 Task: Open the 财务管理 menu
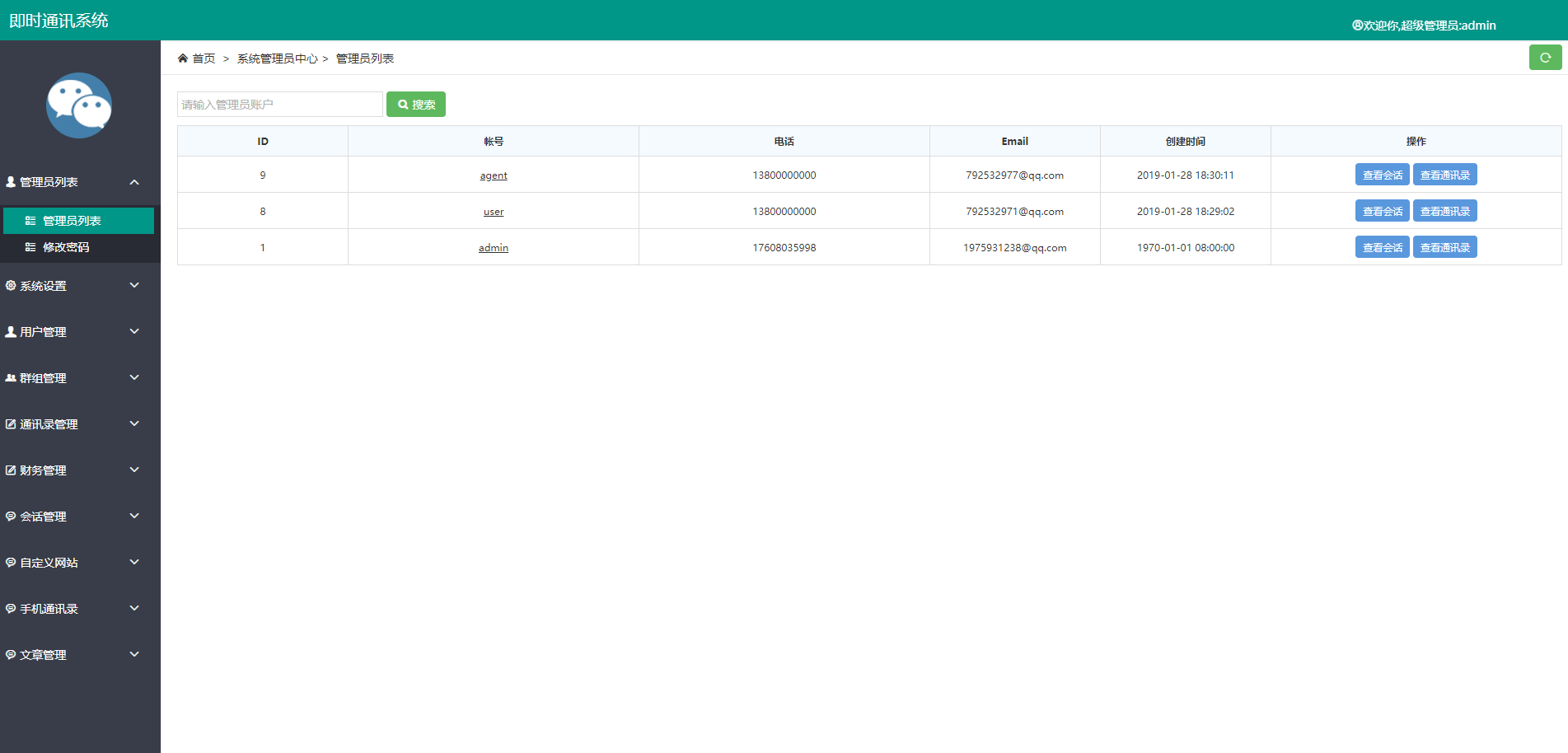(80, 470)
